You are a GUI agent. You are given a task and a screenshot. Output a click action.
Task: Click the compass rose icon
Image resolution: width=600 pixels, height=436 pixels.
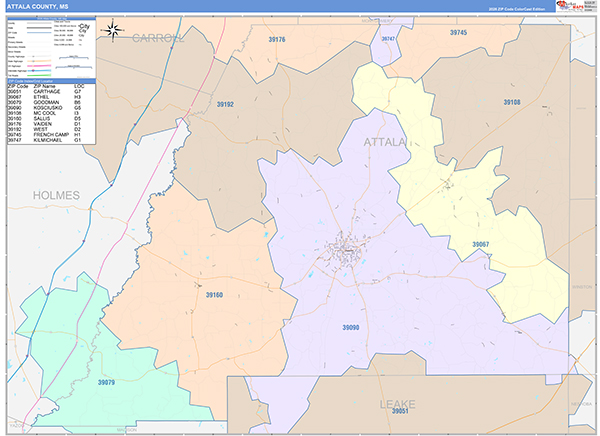coord(112,31)
